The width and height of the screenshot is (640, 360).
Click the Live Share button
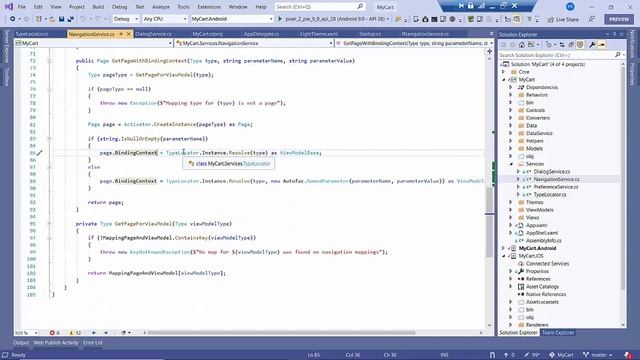pyautogui.click(x=563, y=19)
